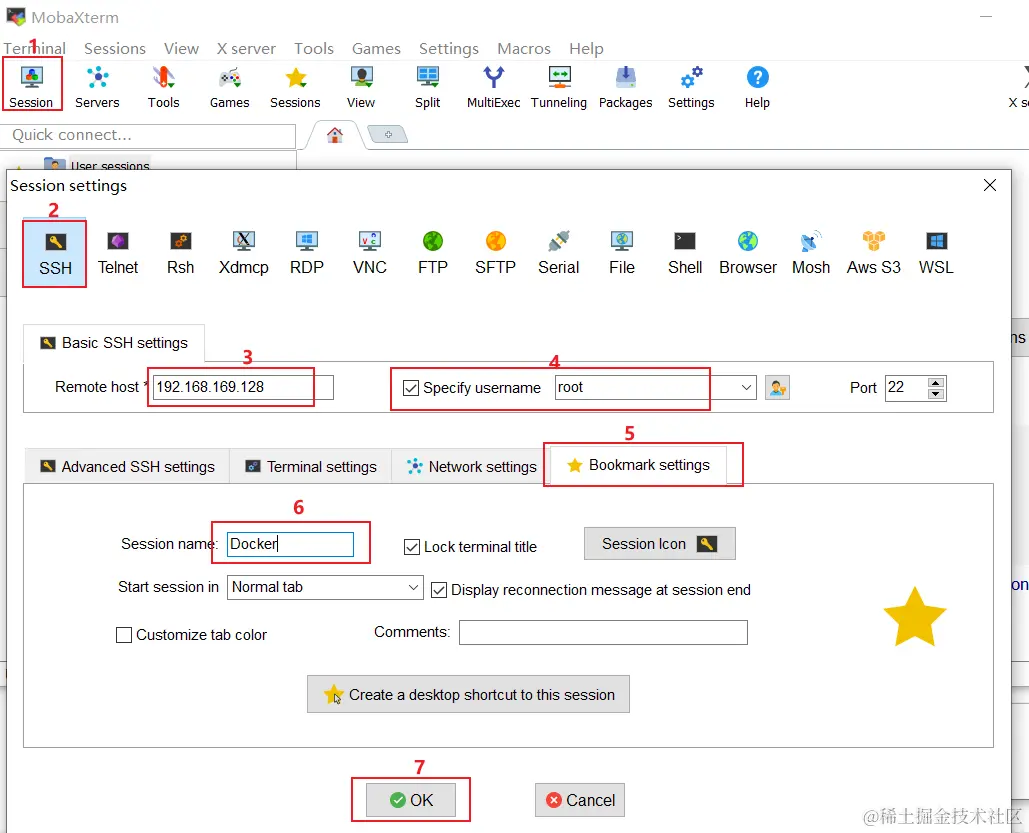
Task: Toggle Lock terminal title checkbox
Action: pos(411,547)
